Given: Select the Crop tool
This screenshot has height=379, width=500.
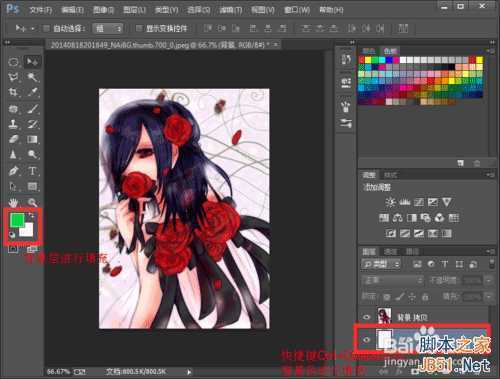Looking at the screenshot, I should [13, 92].
